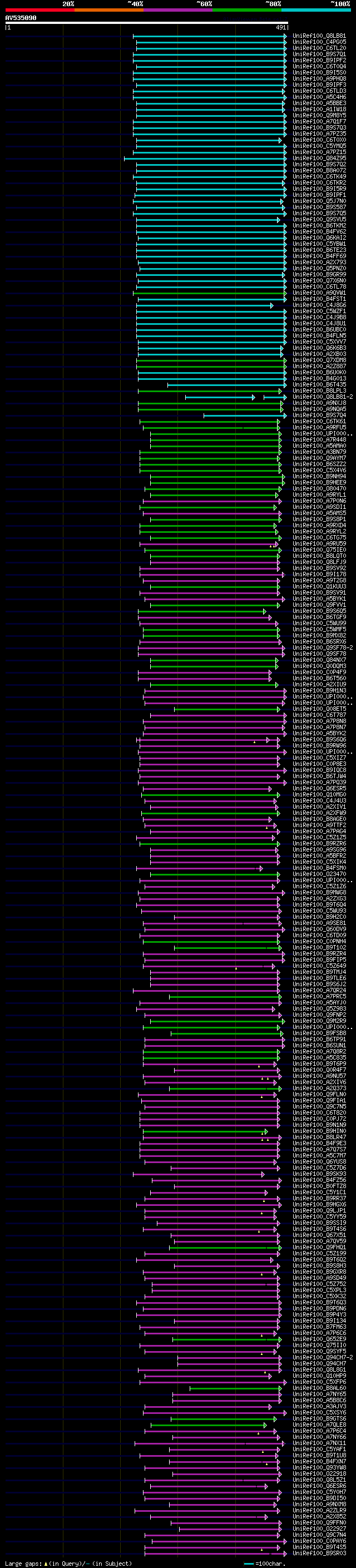The image size is (356, 1568).
Task: Open hit UniRef100_B9IPF2
Action: pos(319,60)
